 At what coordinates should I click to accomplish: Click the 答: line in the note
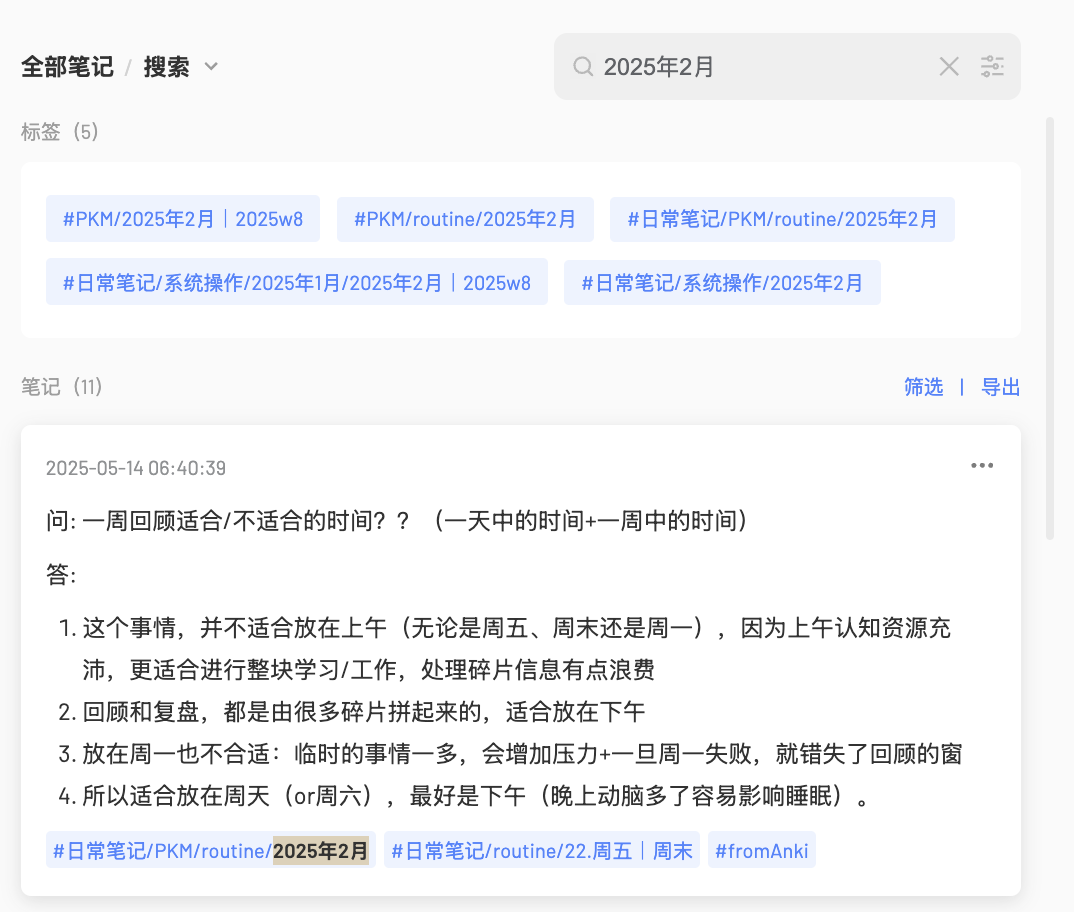(61, 574)
